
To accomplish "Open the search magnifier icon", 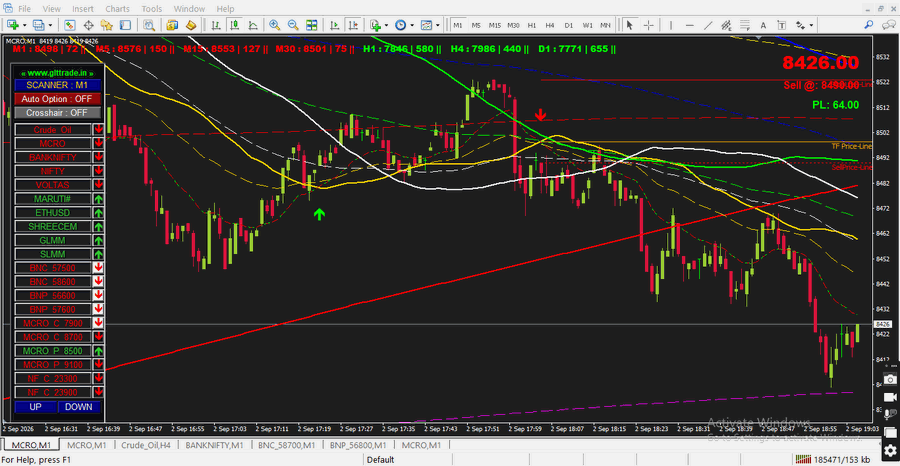I will 869,25.
